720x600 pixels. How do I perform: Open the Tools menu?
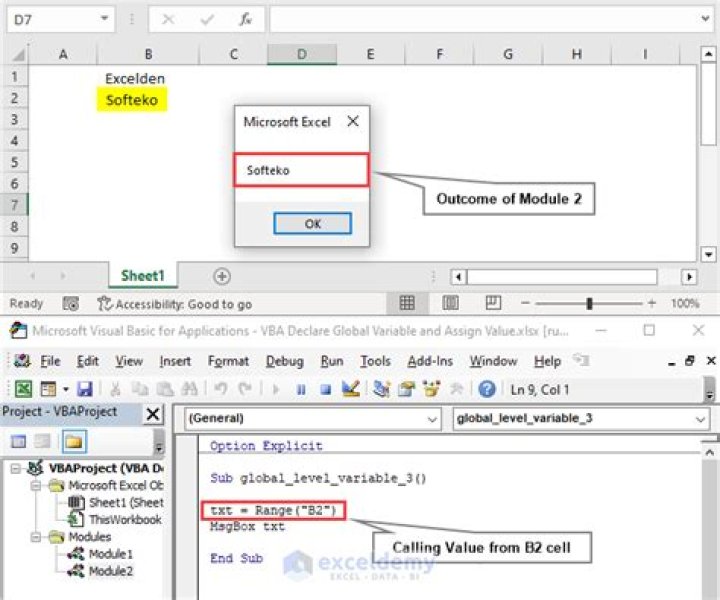point(375,361)
